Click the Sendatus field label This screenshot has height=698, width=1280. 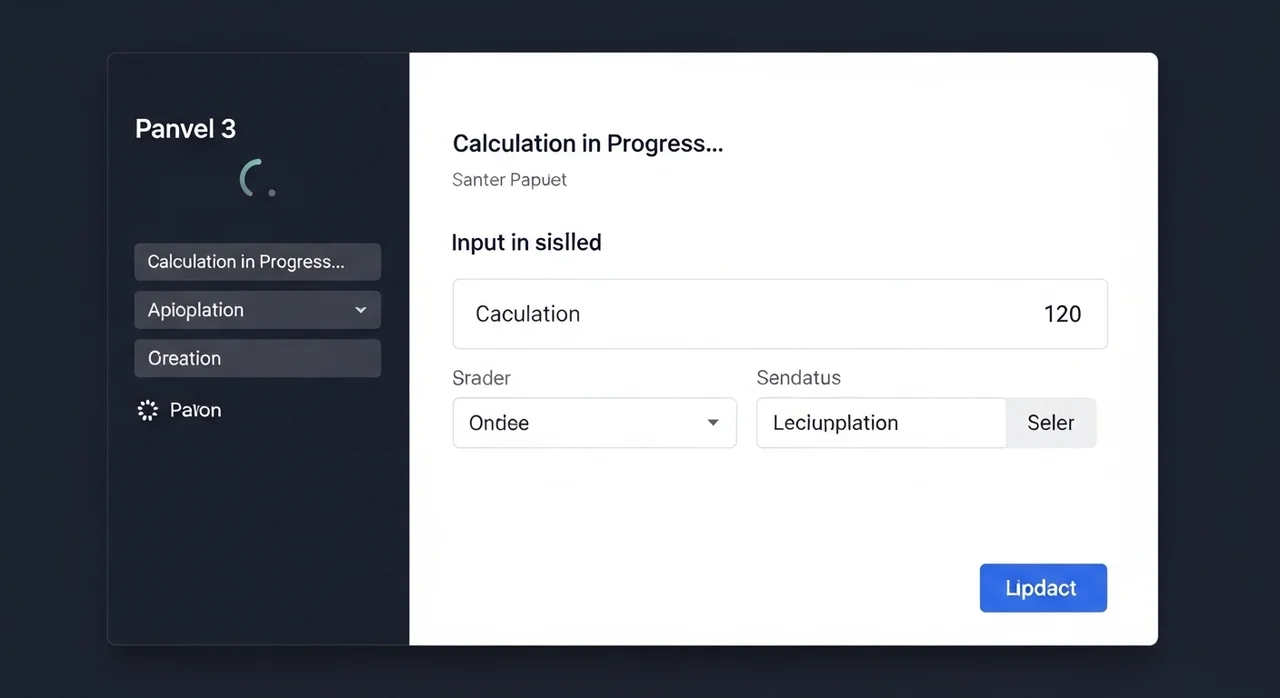point(798,378)
